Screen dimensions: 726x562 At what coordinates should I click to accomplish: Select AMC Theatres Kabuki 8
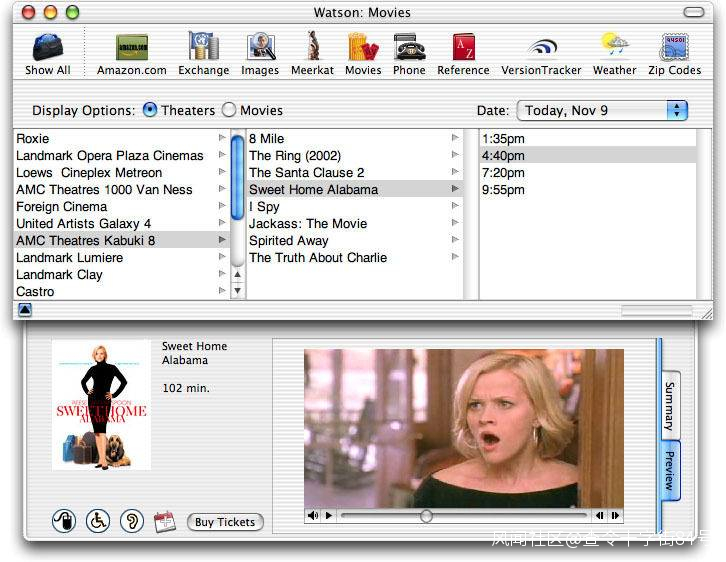click(x=121, y=240)
